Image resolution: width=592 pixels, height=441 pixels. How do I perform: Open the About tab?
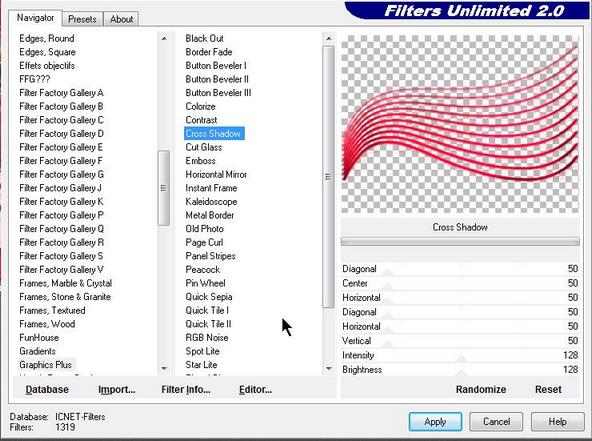121,19
